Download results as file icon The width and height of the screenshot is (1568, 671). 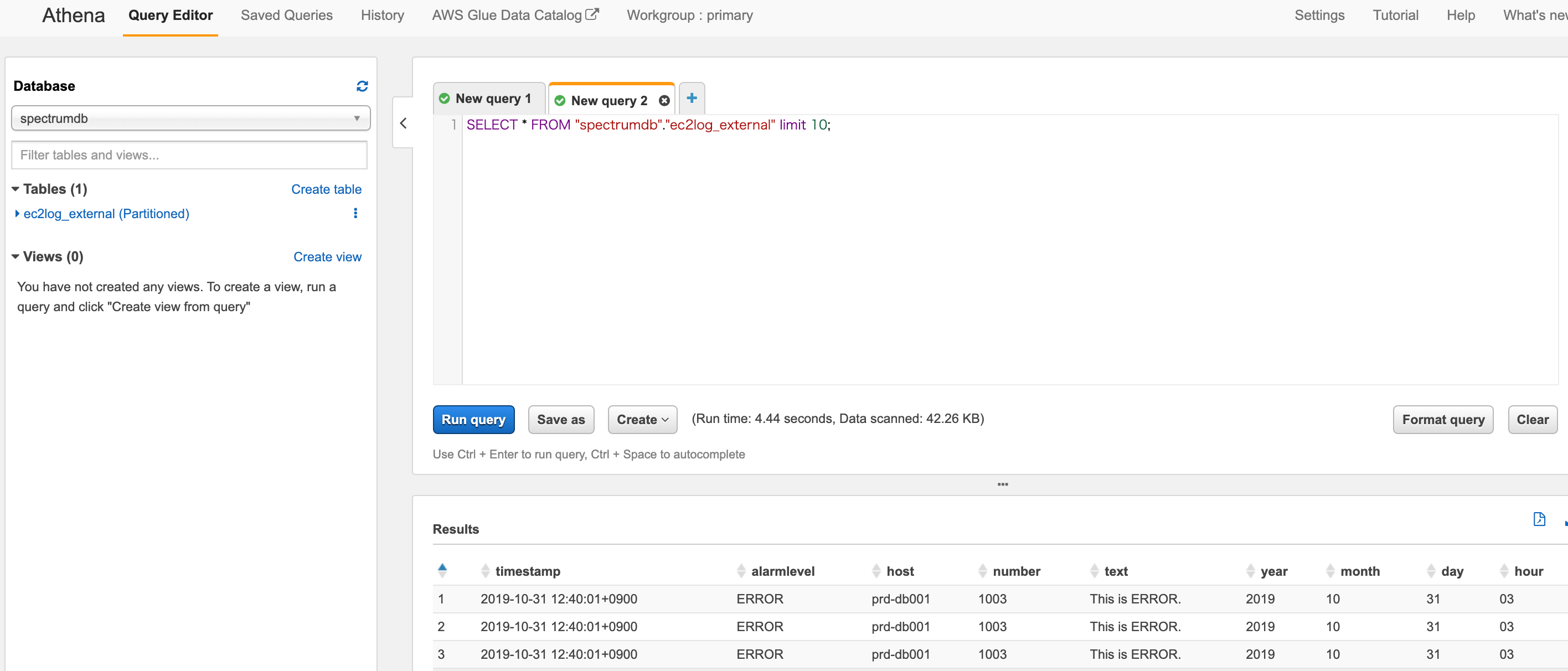[x=1539, y=519]
